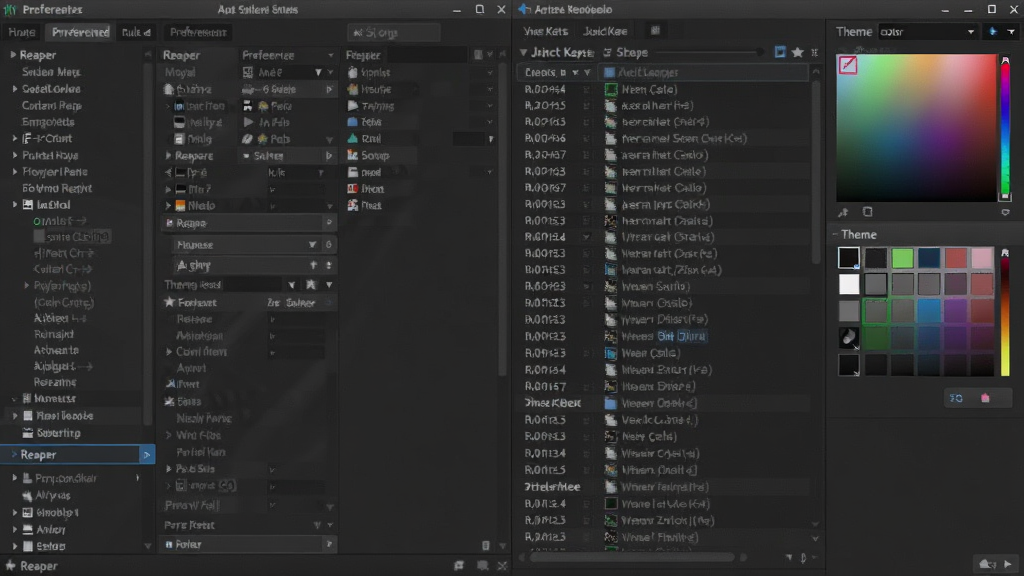The image size is (1024, 576).
Task: Open the fourth Preferences tab
Action: (x=198, y=32)
